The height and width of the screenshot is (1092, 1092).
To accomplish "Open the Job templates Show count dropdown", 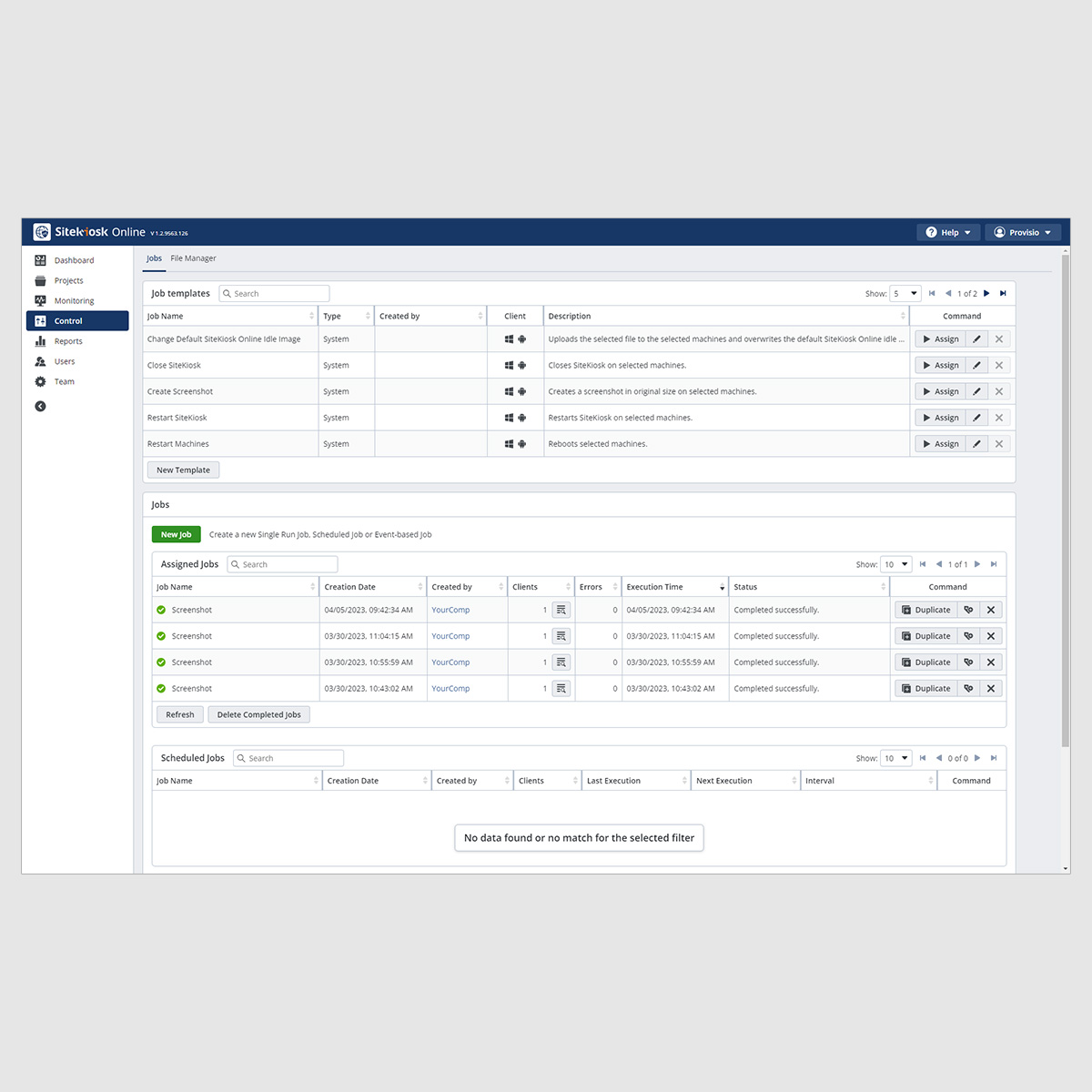I will click(905, 293).
